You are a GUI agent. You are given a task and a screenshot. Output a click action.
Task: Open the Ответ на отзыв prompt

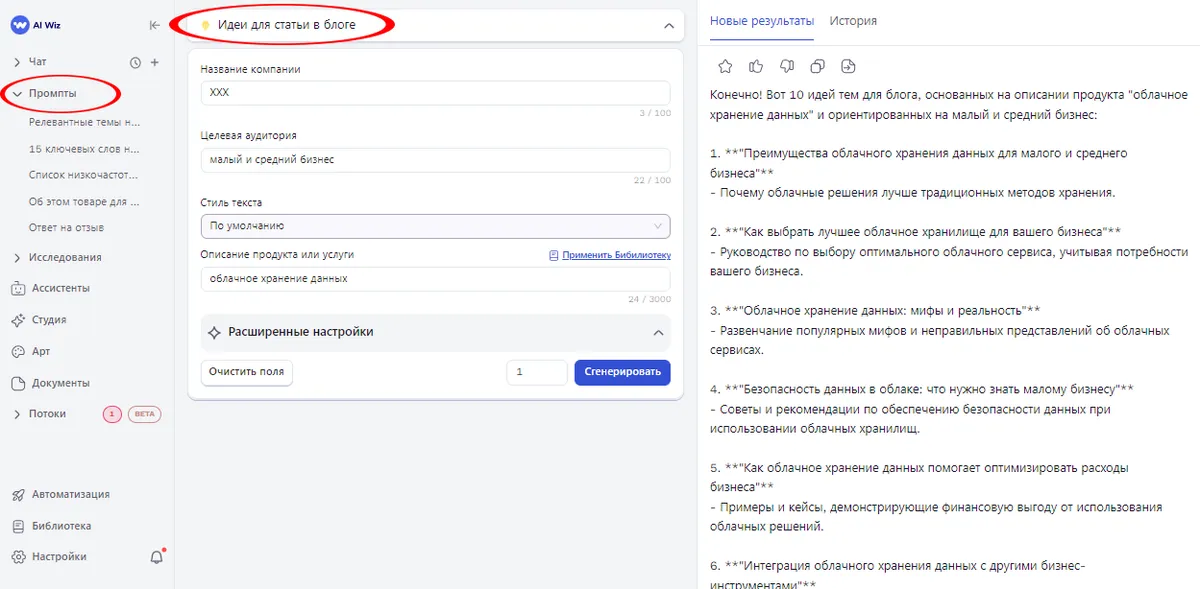[66, 227]
